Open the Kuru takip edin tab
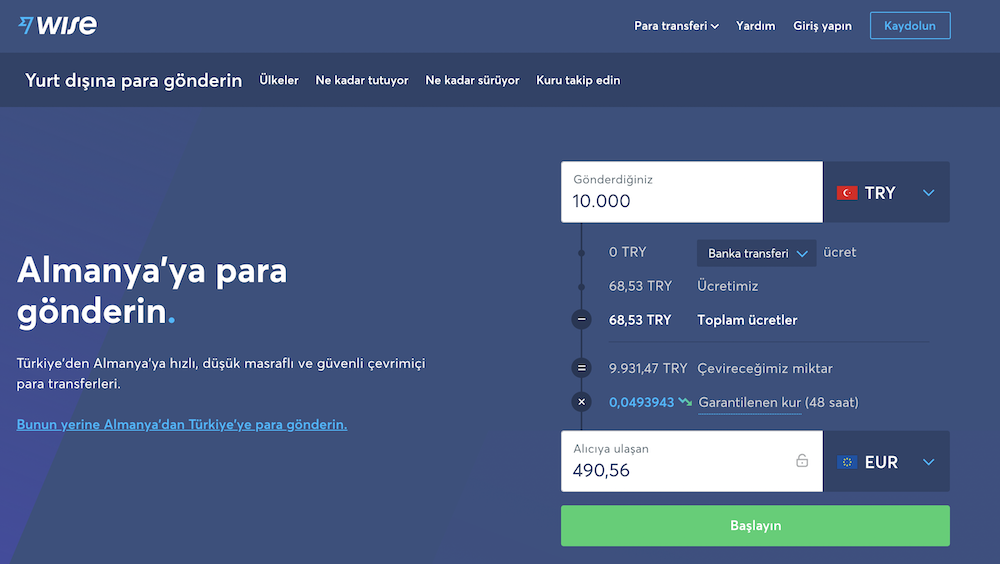 578,80
